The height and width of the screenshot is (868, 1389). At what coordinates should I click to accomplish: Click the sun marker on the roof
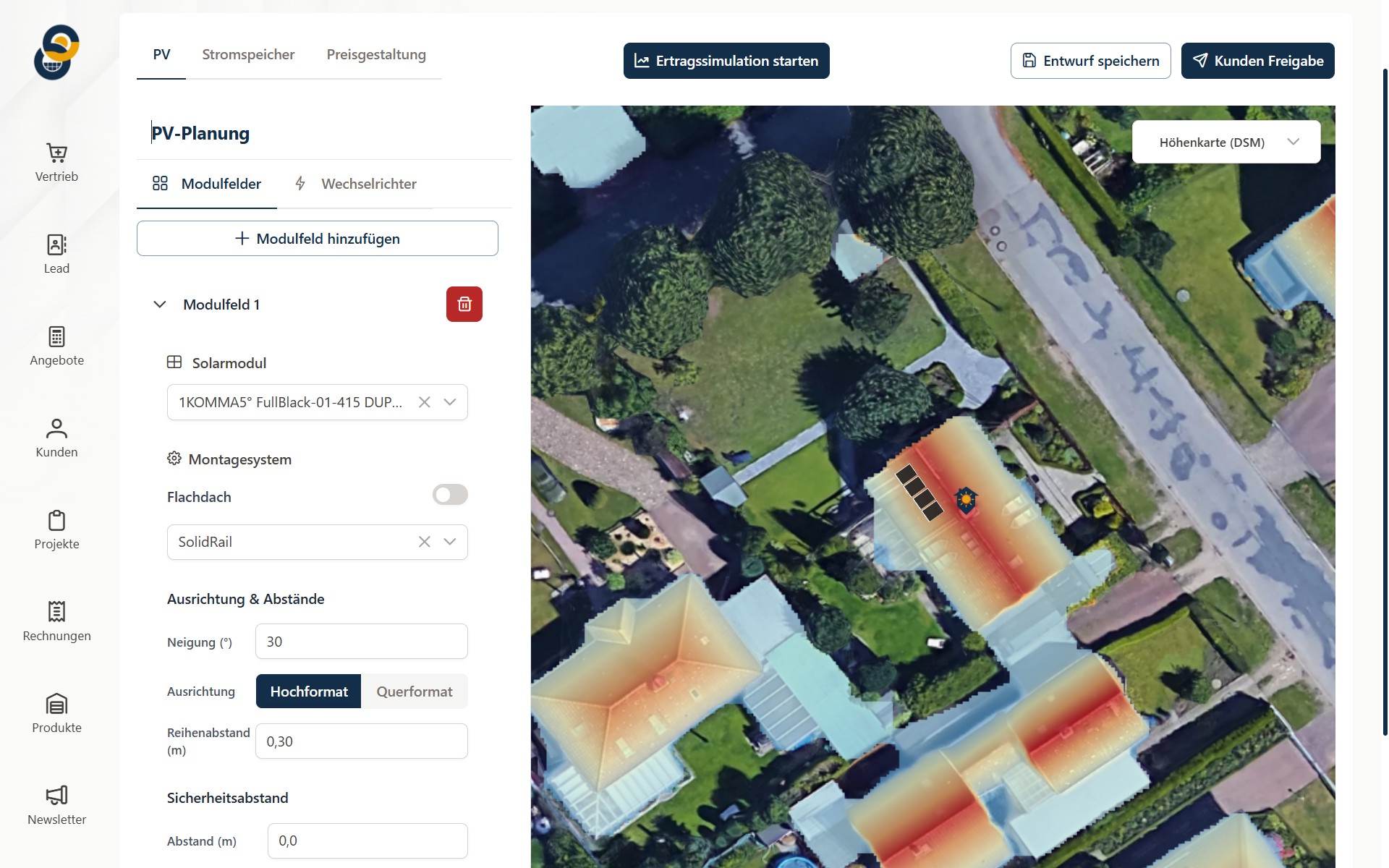[966, 499]
